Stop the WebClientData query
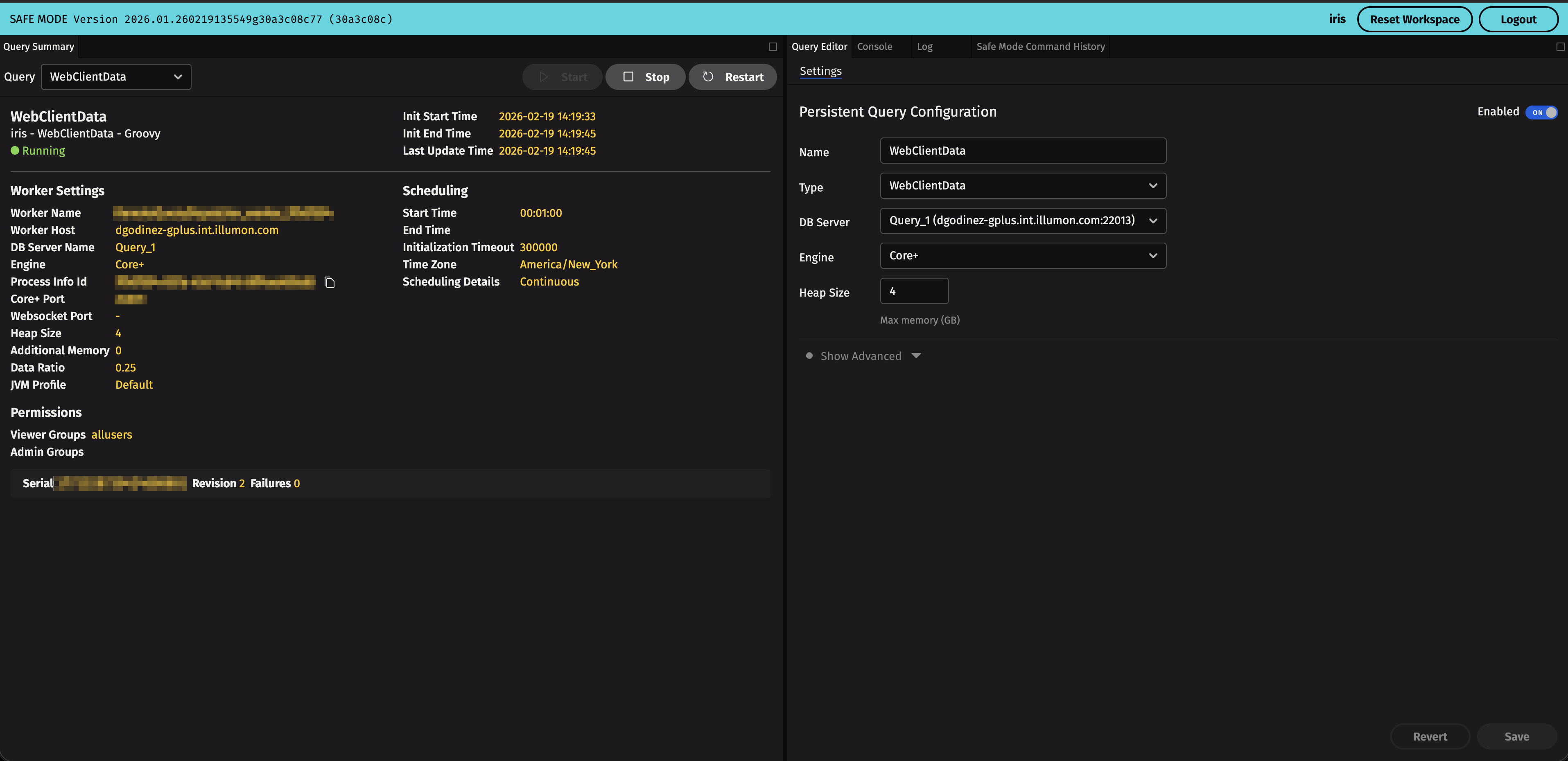Screen dimensions: 1568x761 click(x=645, y=77)
